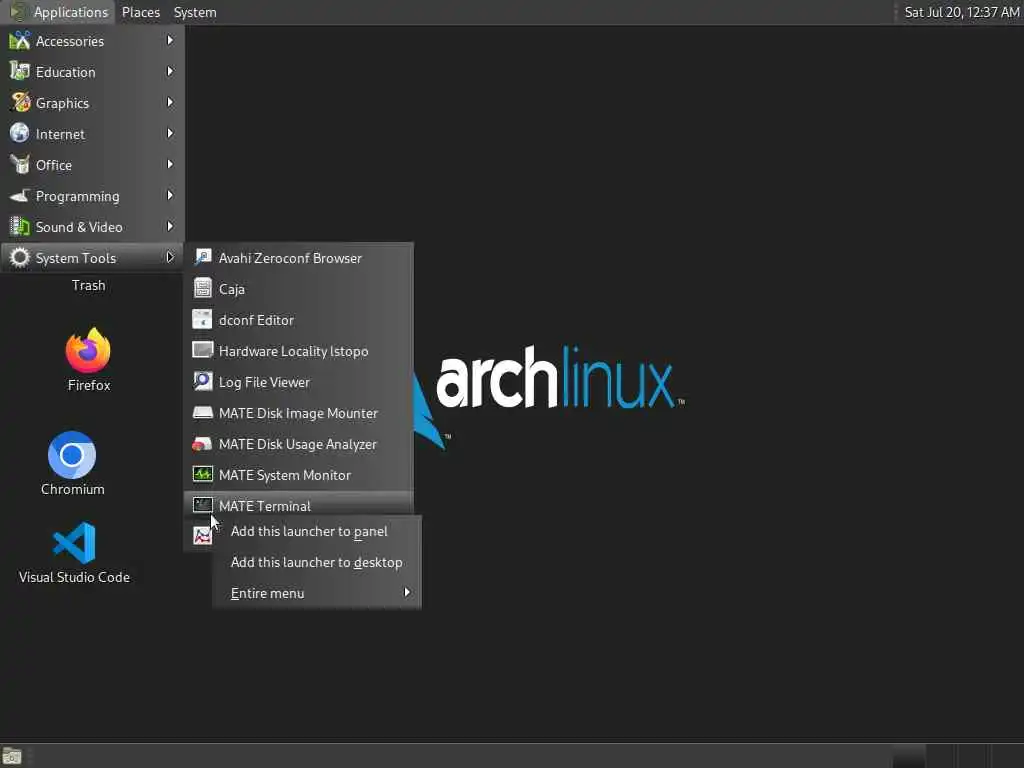Open the Places menu
Viewport: 1024px width, 768px height.
[x=140, y=12]
